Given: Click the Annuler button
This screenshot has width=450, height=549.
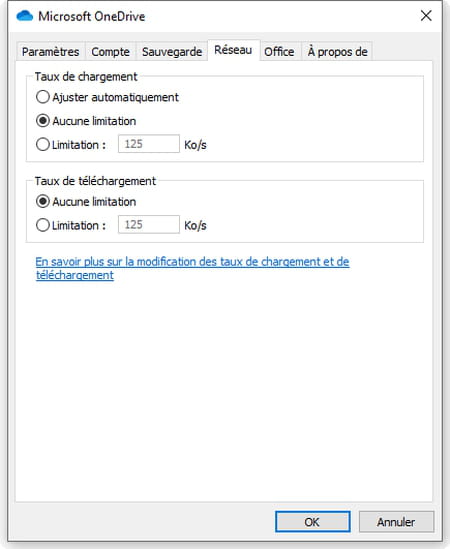Looking at the screenshot, I should coord(396,522).
